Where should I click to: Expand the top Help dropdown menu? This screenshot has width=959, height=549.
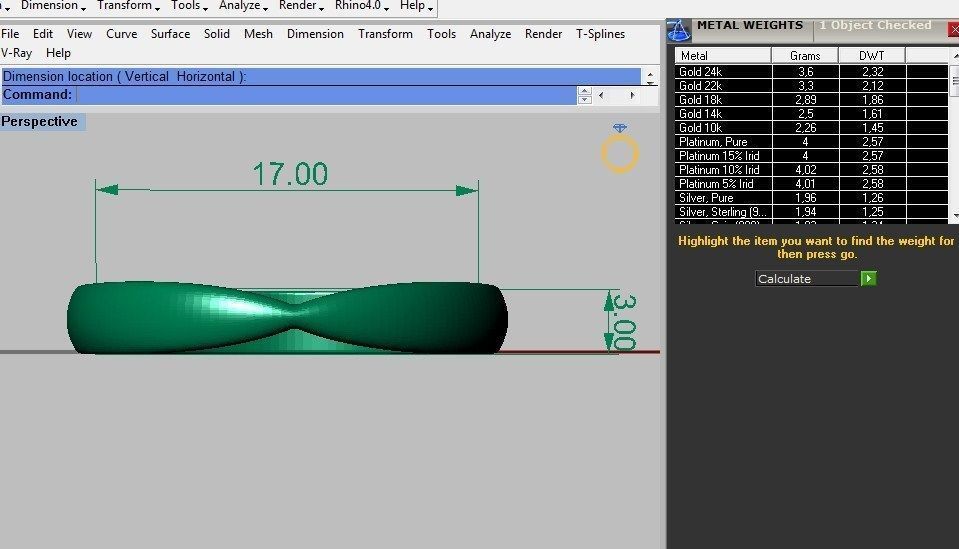(416, 6)
